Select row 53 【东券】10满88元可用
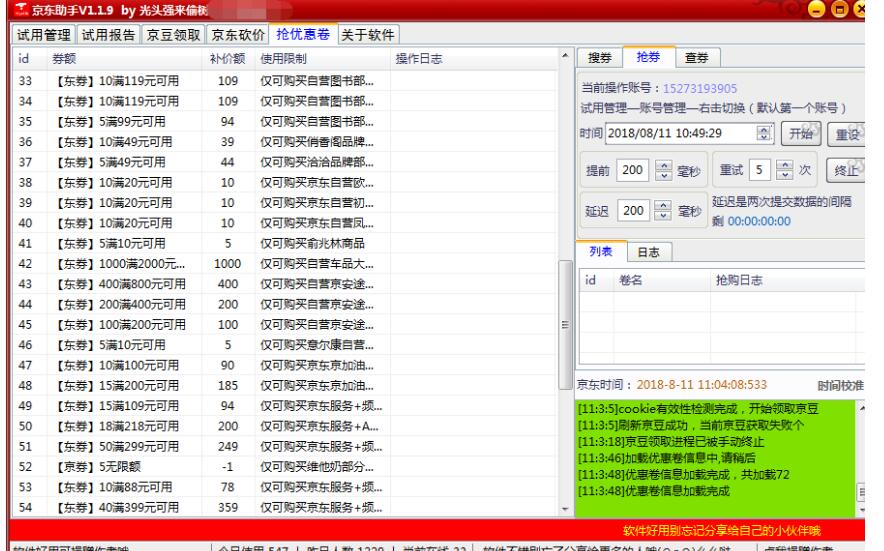Screen dimensions: 884x551 [285, 487]
